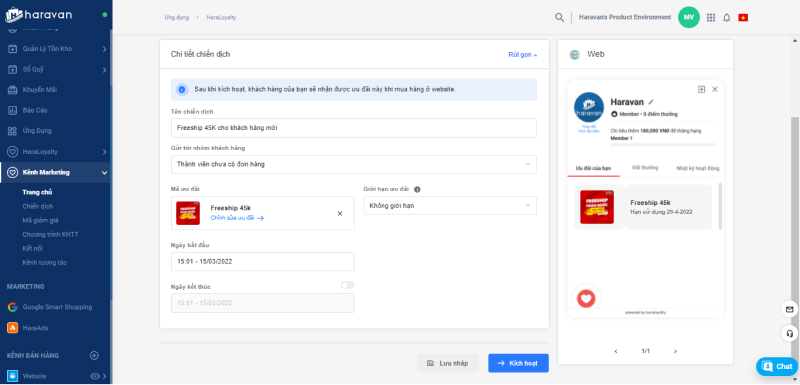Select Đổi thưởng tab
Viewport: 800px width, 385px height.
point(645,168)
